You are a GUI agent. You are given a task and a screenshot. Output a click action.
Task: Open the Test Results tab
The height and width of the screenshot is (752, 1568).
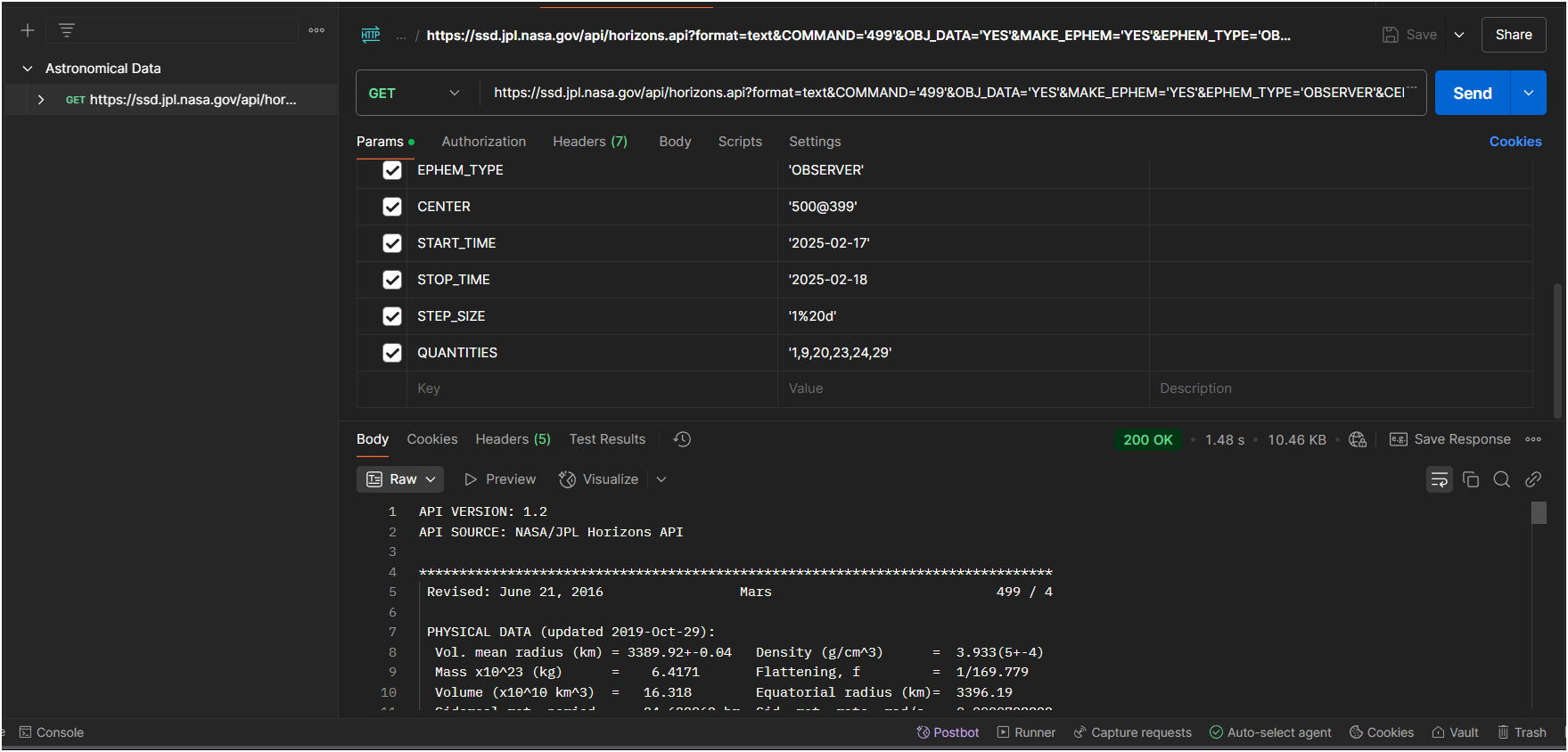pos(607,439)
